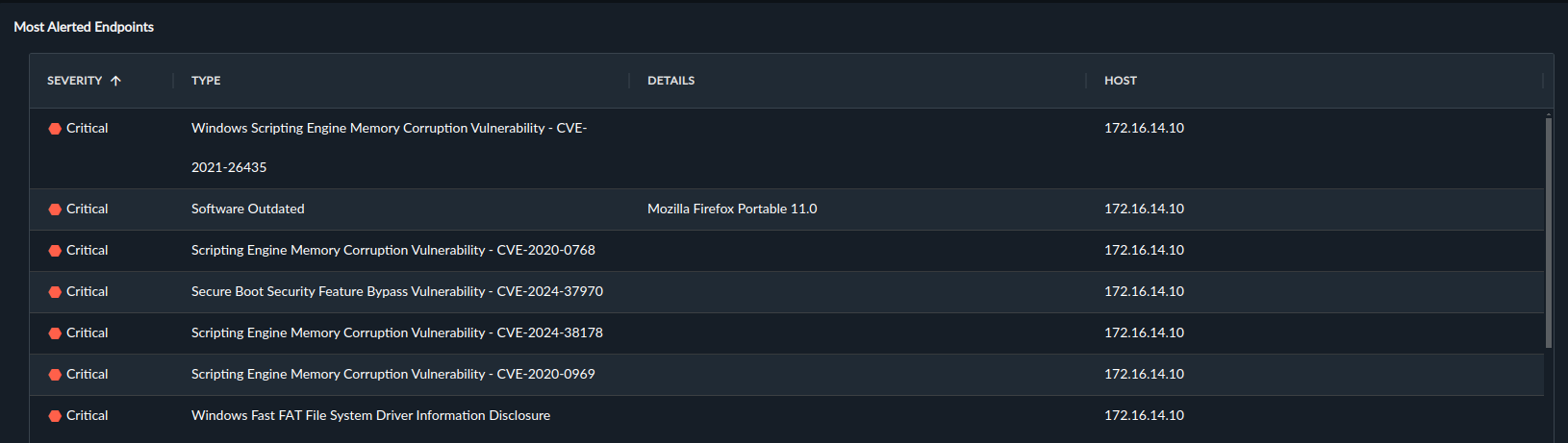Sort by the Type column header
Image resolution: width=1568 pixels, height=443 pixels.
coord(206,81)
